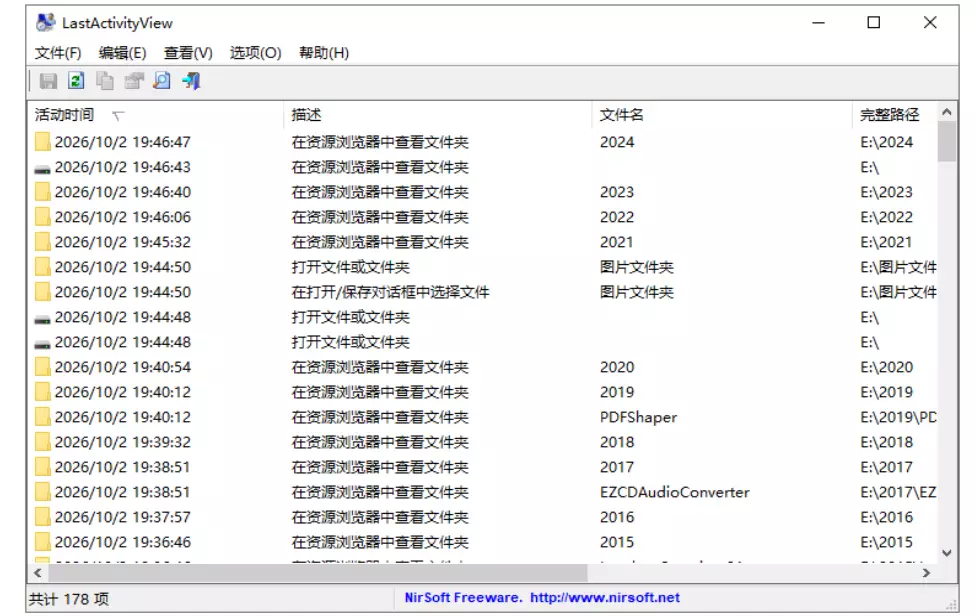Open the 选项(O) menu
Image resolution: width=975 pixels, height=616 pixels.
(x=256, y=53)
